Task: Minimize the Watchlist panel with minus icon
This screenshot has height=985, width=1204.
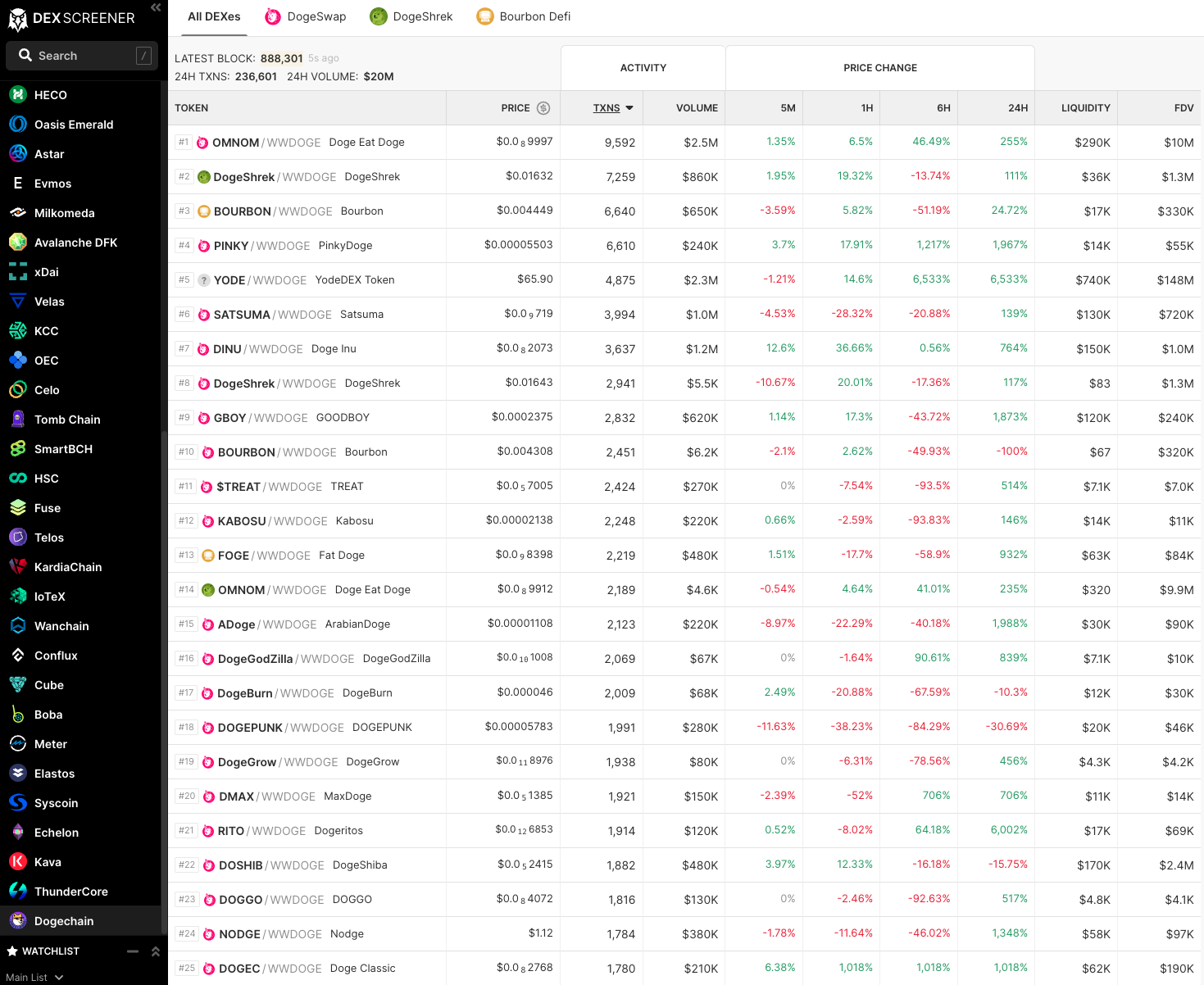Action: (133, 951)
